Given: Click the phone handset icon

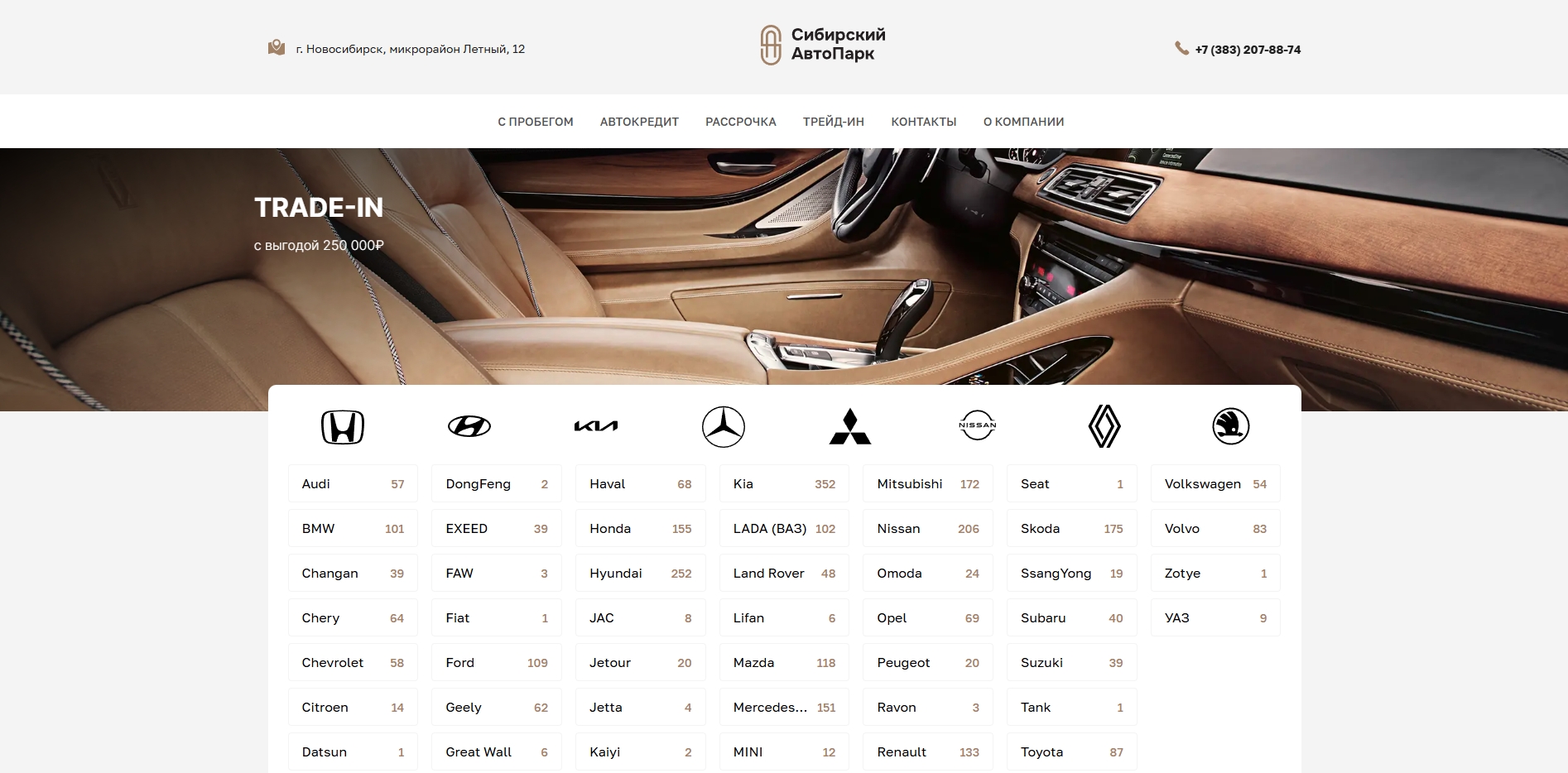Looking at the screenshot, I should pyautogui.click(x=1181, y=49).
